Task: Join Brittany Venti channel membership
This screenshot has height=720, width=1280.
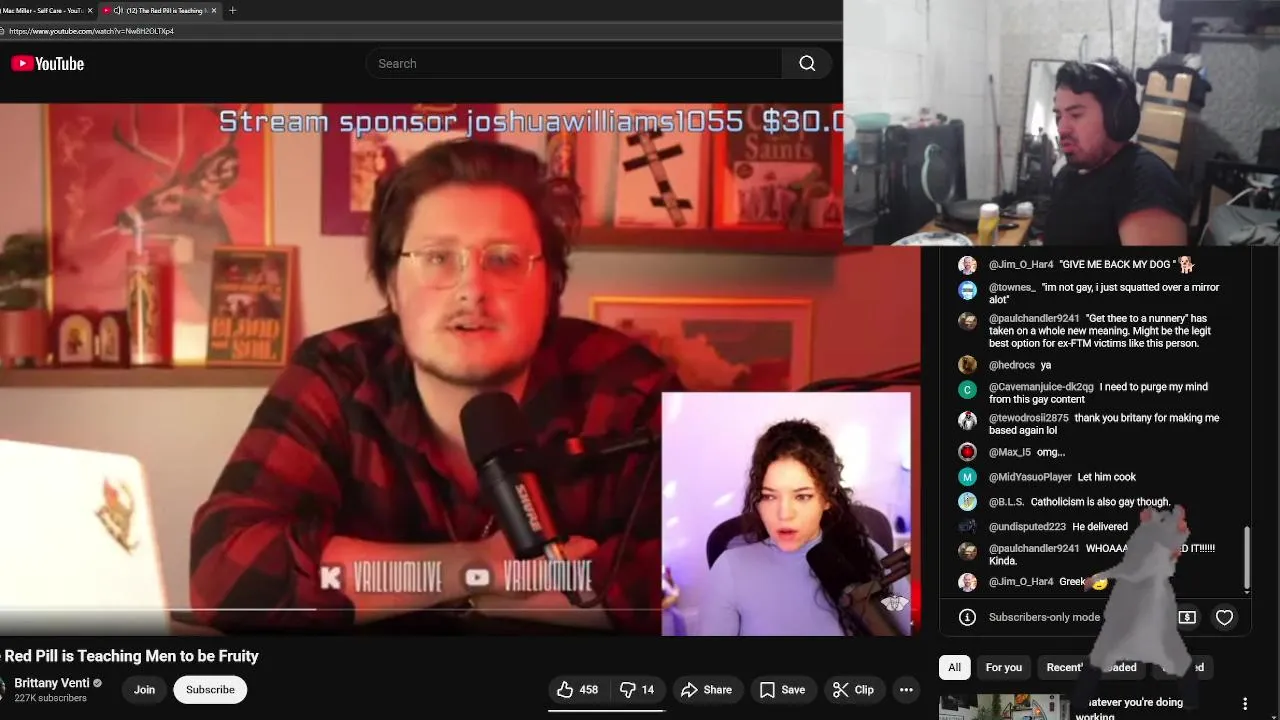Action: [x=144, y=690]
